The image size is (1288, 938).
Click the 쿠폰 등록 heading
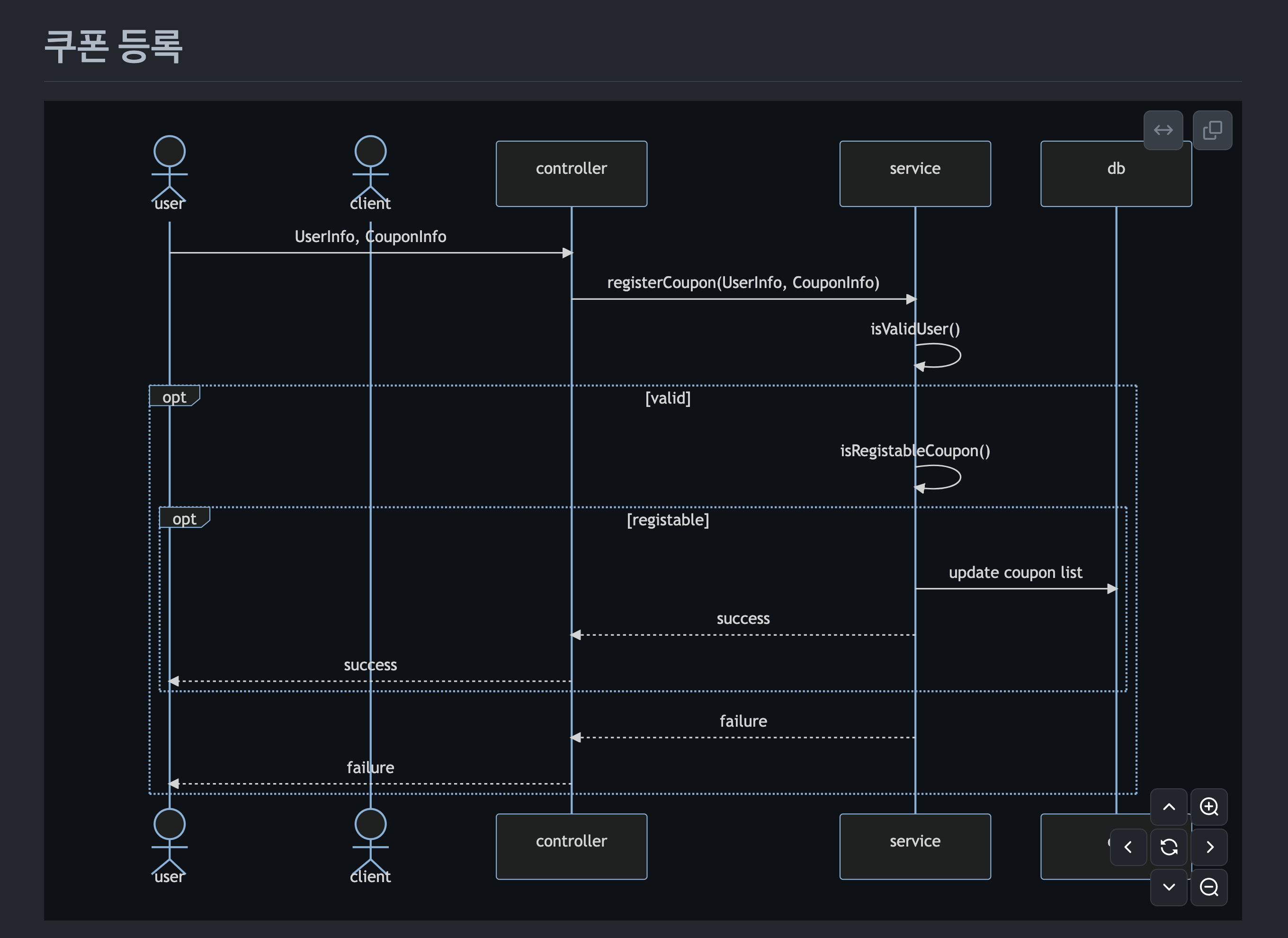click(x=114, y=45)
